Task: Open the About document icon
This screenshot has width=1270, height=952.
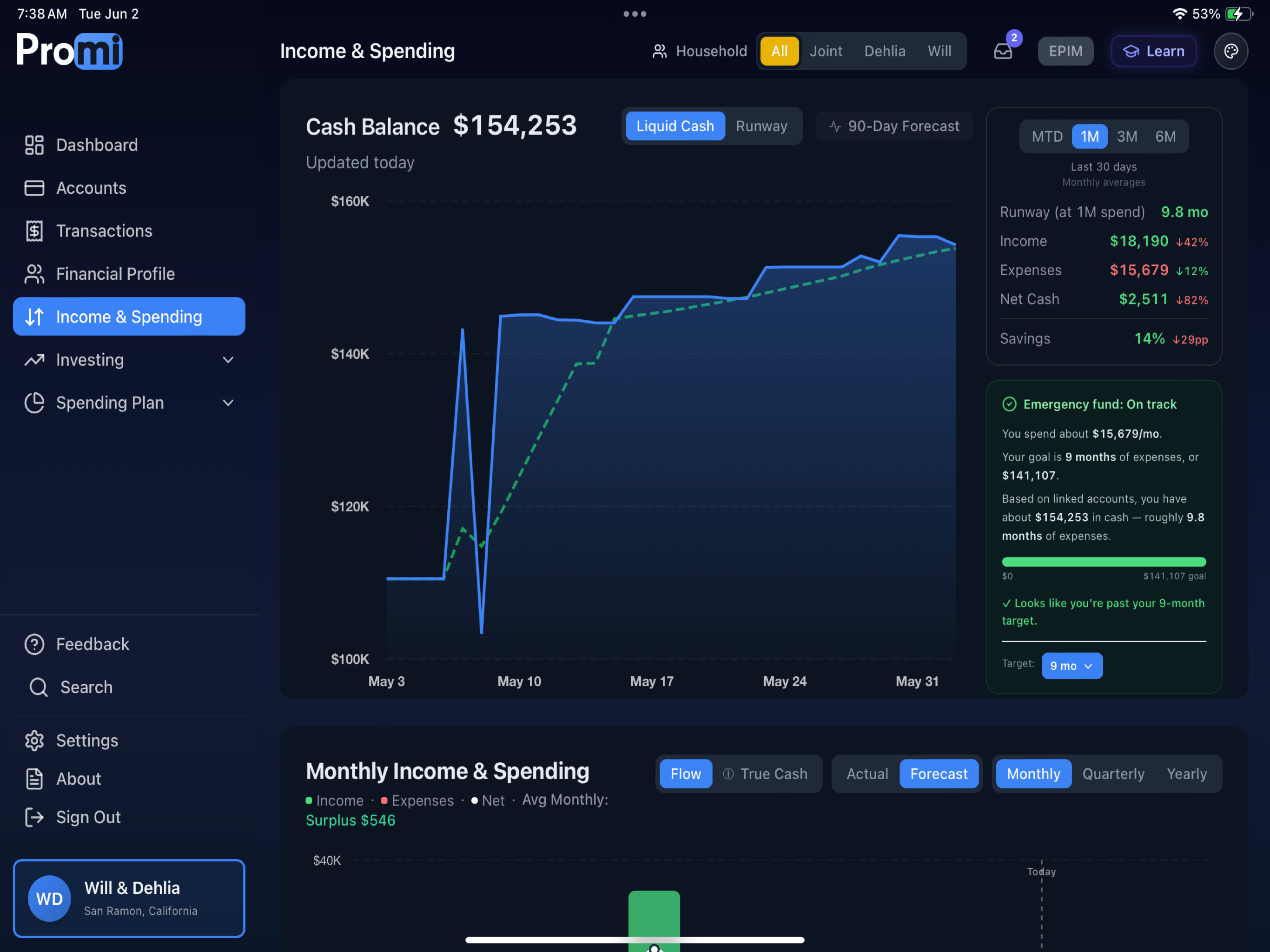Action: click(x=34, y=779)
